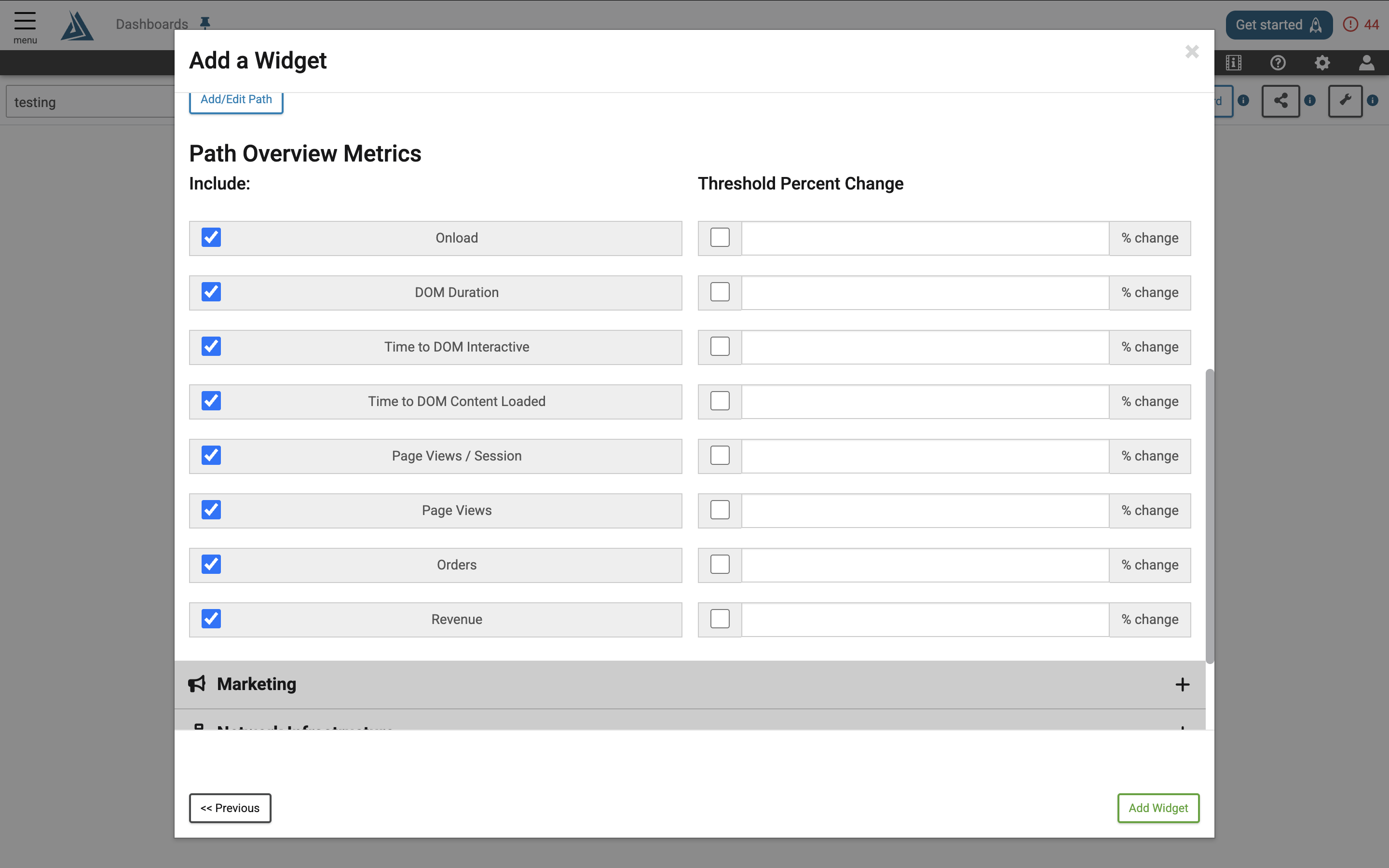The height and width of the screenshot is (868, 1389).
Task: Click the Add/Edit Path button
Action: click(x=236, y=100)
